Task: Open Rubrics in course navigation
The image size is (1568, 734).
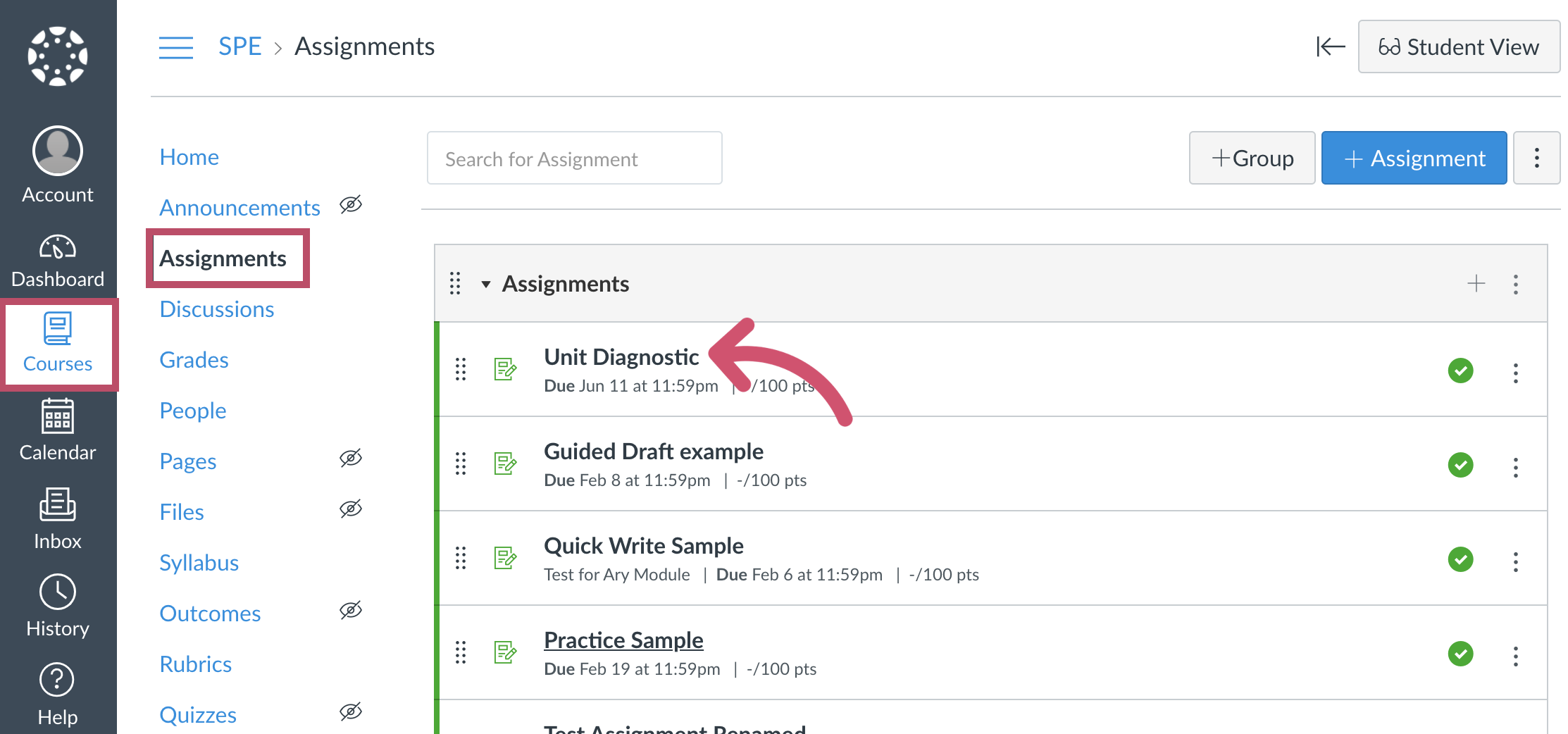Action: [x=195, y=664]
